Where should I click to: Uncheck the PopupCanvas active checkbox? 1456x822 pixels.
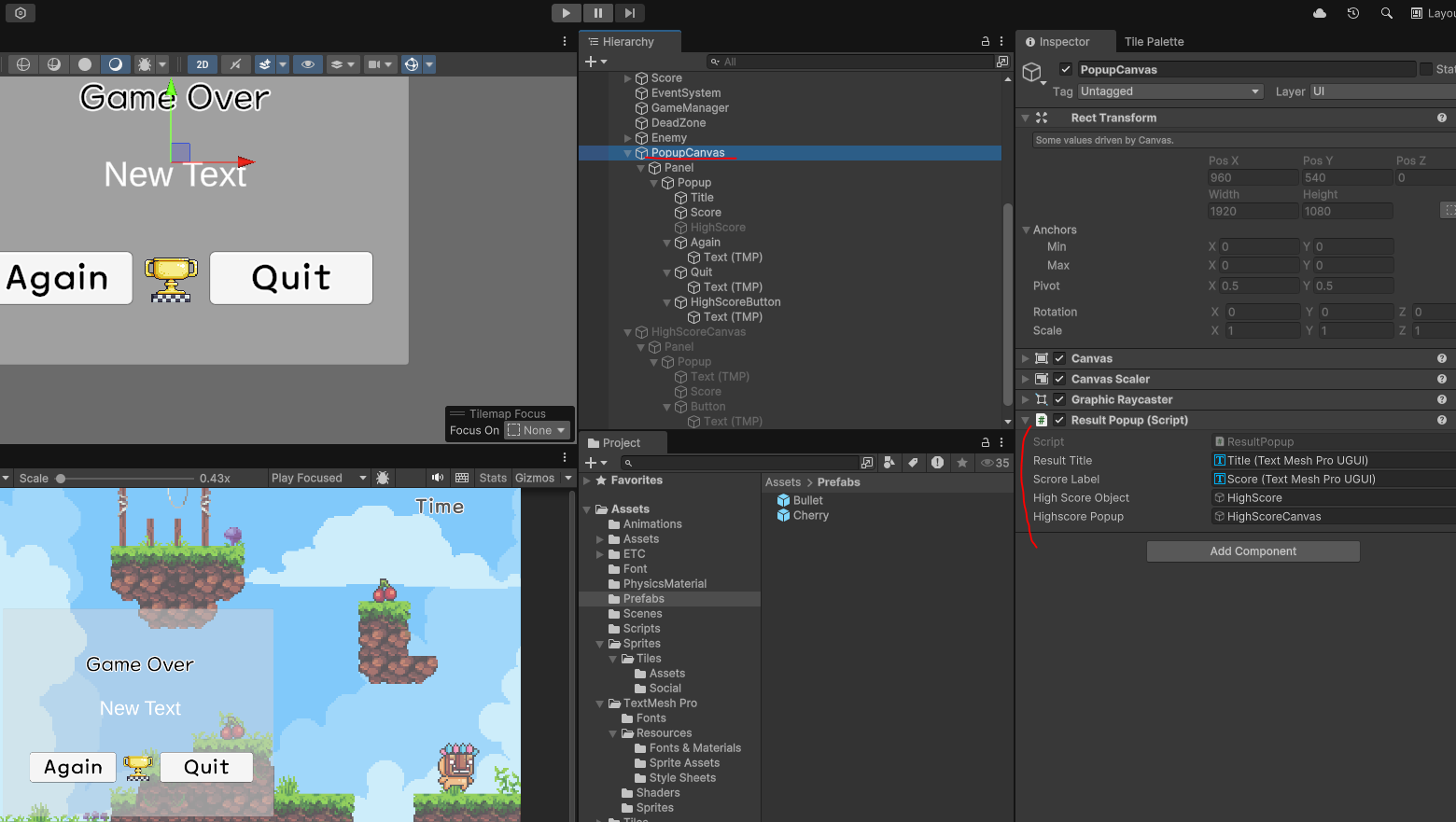tap(1065, 69)
